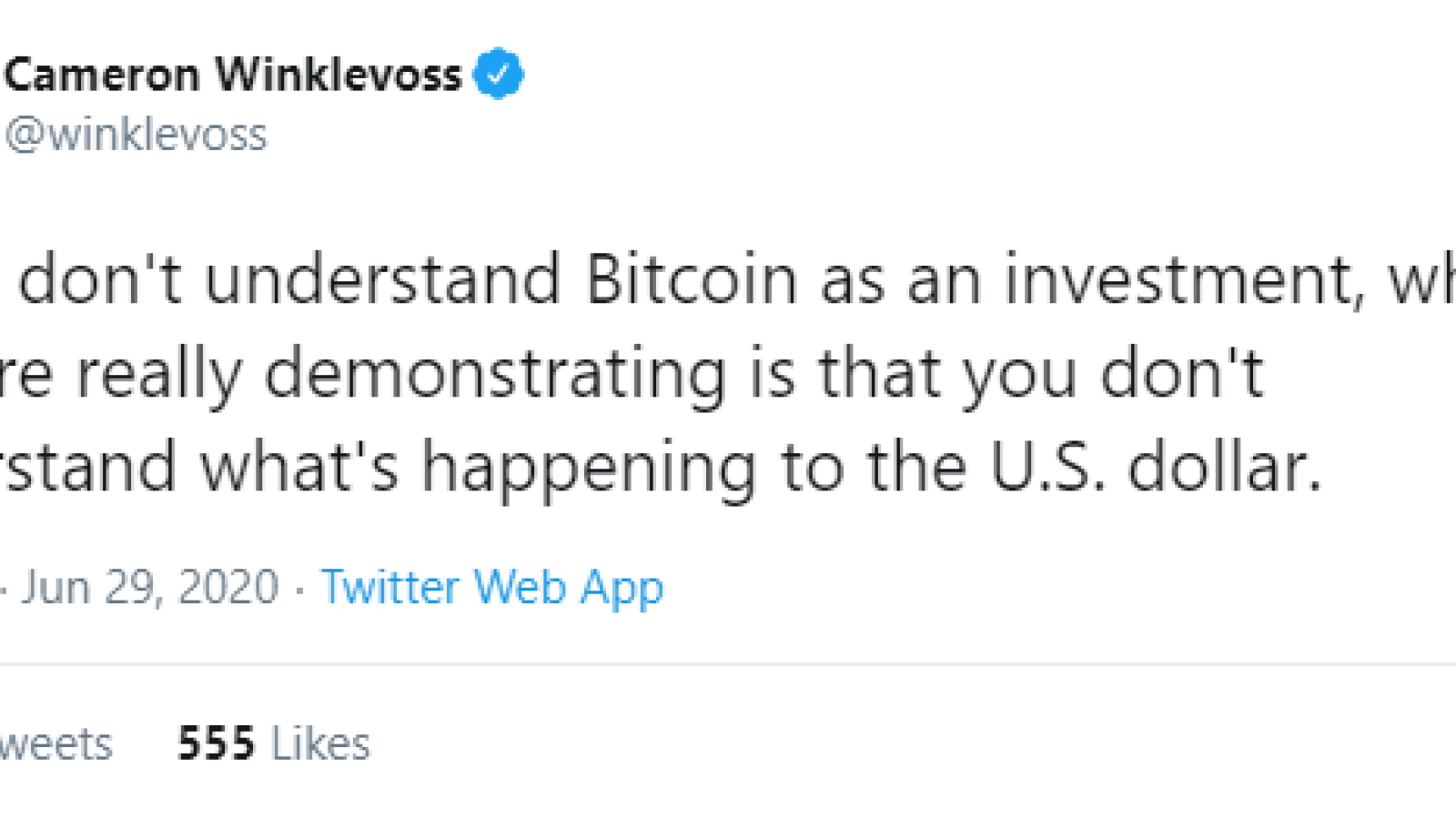Click the phrase U.S. dollar
The width and height of the screenshot is (1456, 819).
click(1156, 467)
